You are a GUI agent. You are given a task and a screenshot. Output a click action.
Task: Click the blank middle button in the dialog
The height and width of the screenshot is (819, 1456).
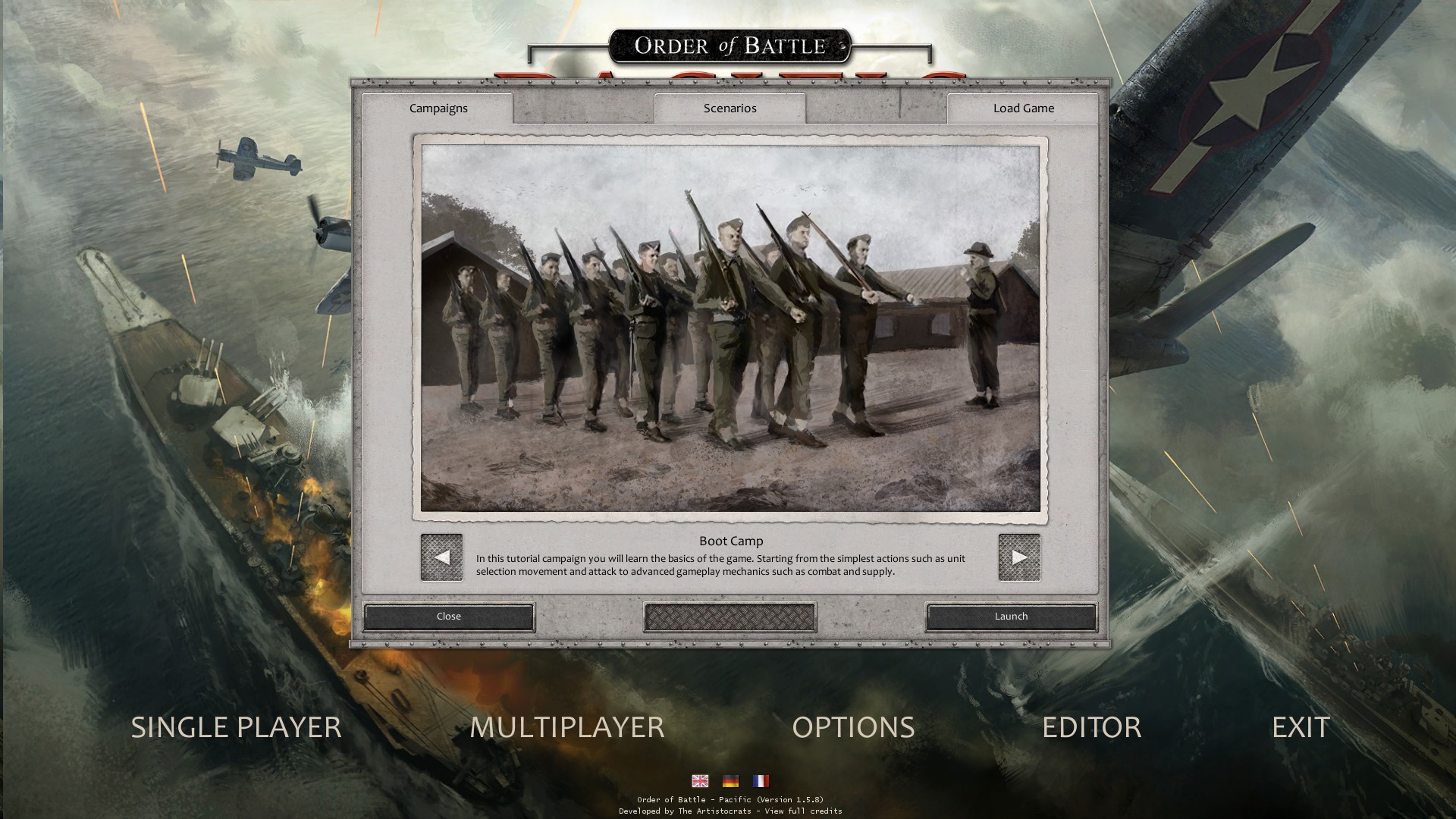(x=730, y=617)
